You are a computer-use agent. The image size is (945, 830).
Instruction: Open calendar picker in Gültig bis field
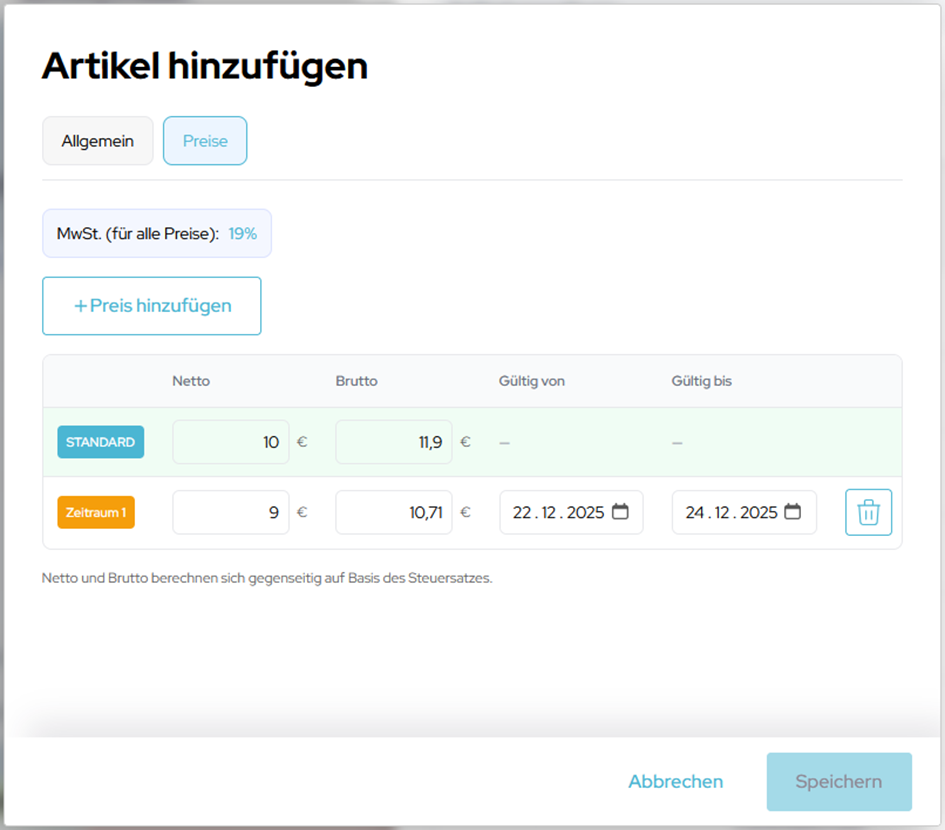click(x=793, y=512)
